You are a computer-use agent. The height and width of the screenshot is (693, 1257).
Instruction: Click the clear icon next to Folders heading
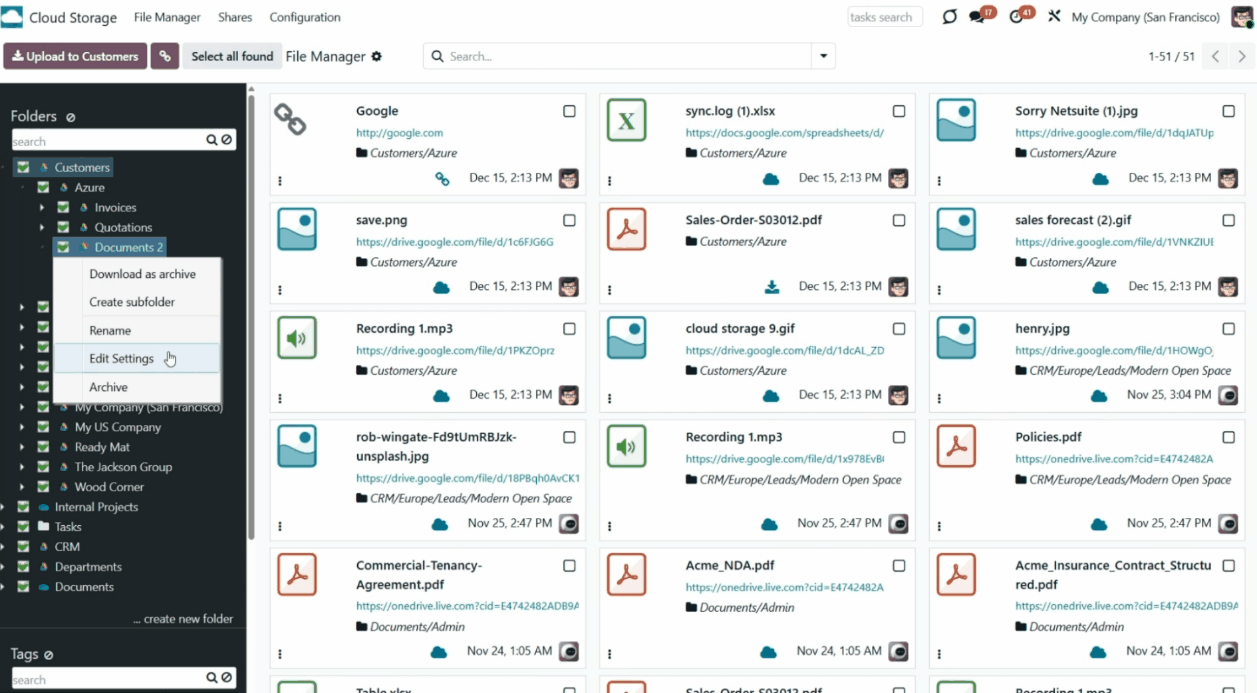coord(71,117)
